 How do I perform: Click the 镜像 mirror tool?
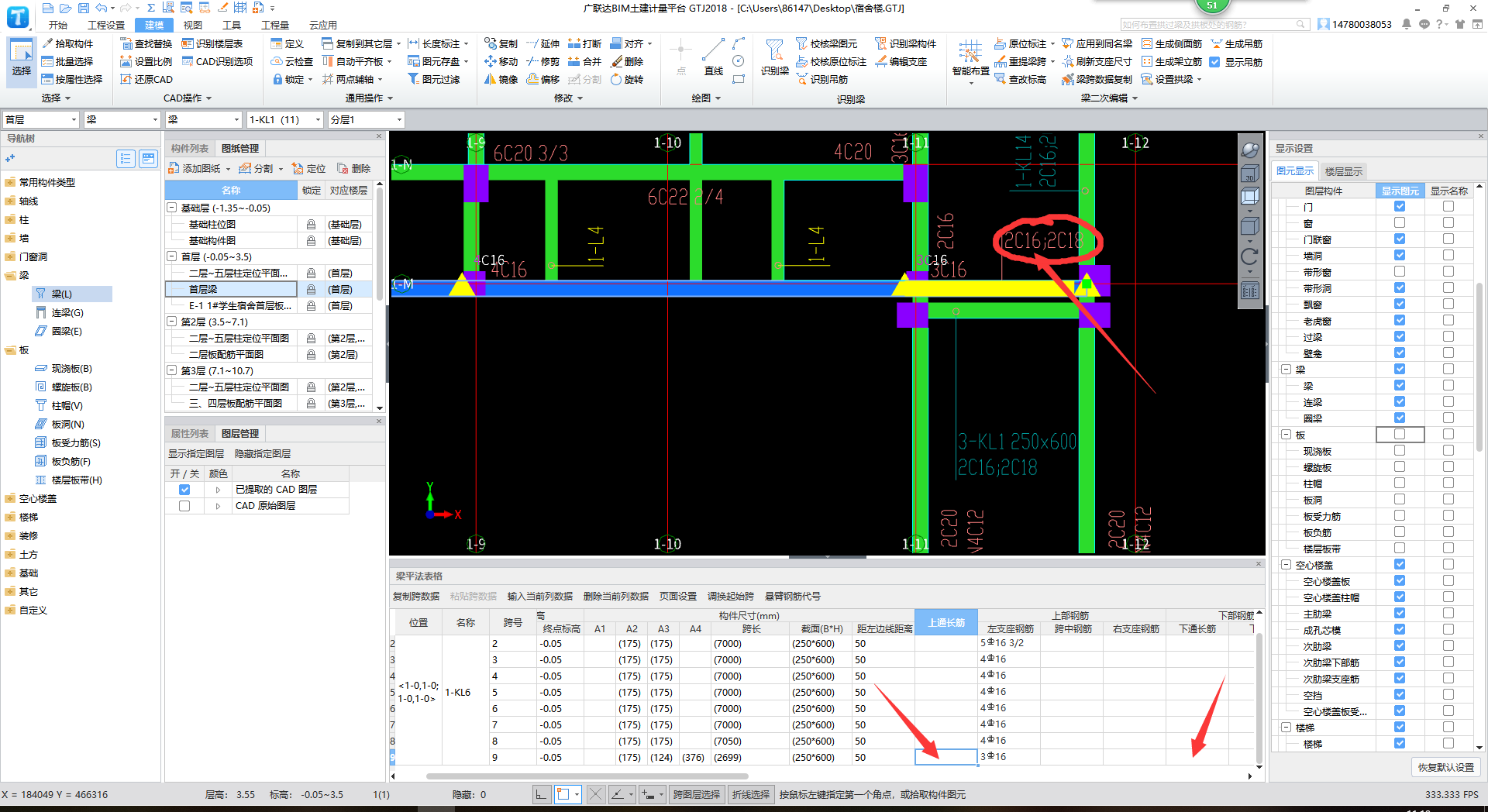pyautogui.click(x=501, y=79)
